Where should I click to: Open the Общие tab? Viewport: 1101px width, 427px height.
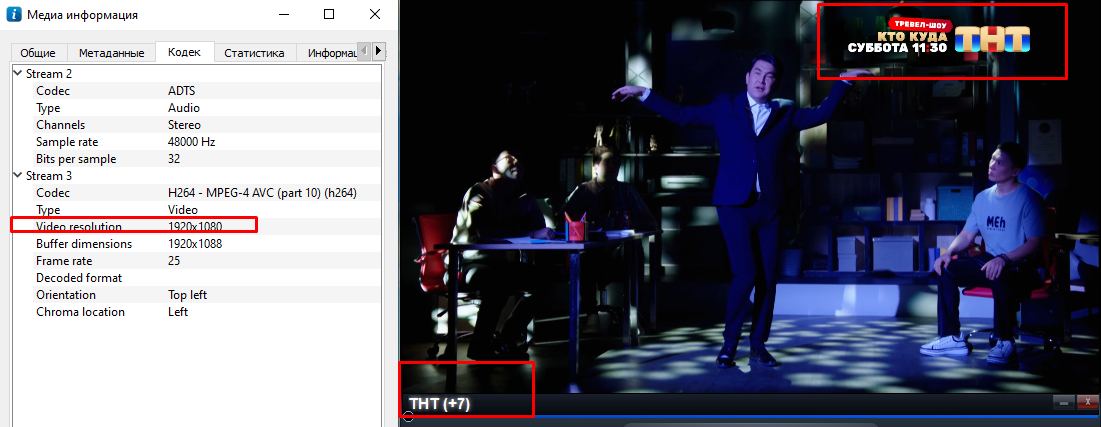click(40, 53)
